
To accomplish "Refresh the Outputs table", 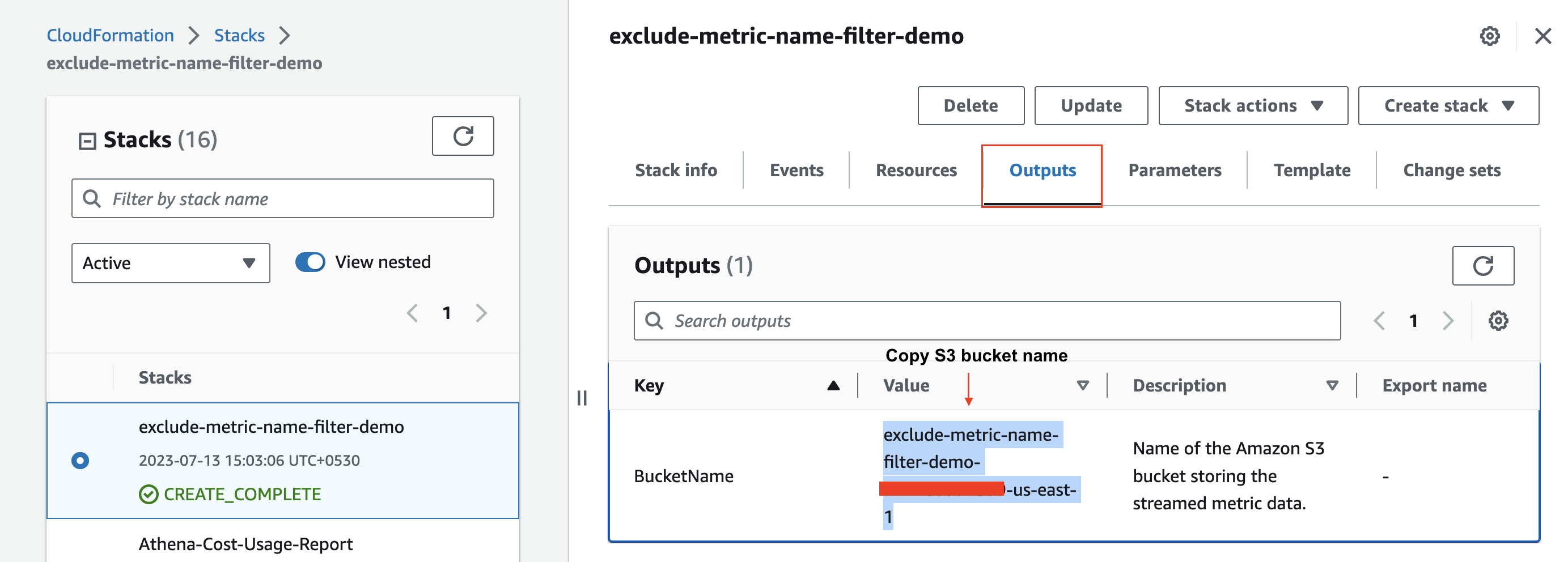I will coord(1484,265).
